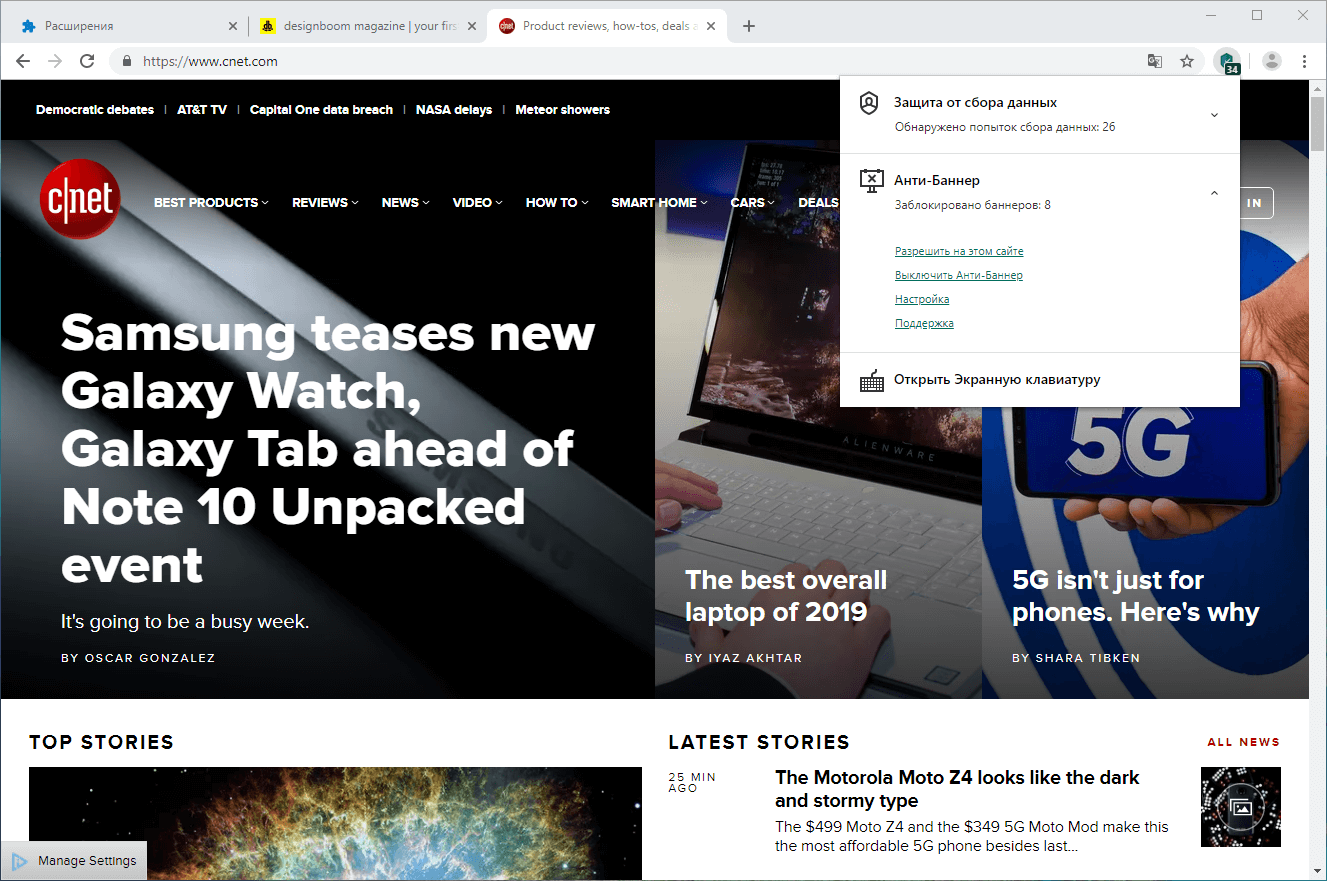This screenshot has height=881, width=1327.
Task: Collapse the Анти-Баннер section
Action: tap(1214, 193)
